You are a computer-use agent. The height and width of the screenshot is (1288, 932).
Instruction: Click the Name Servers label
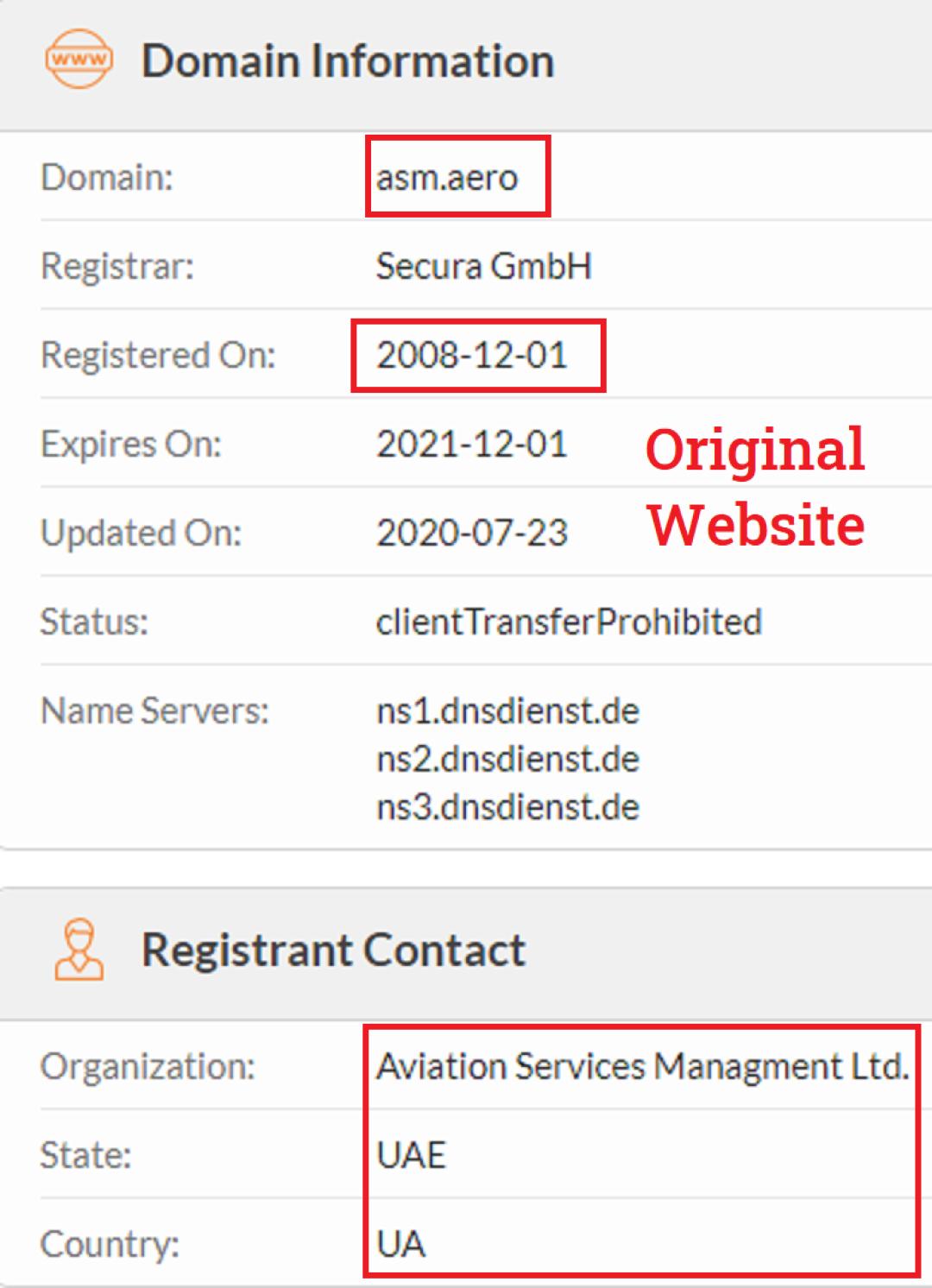pos(154,711)
